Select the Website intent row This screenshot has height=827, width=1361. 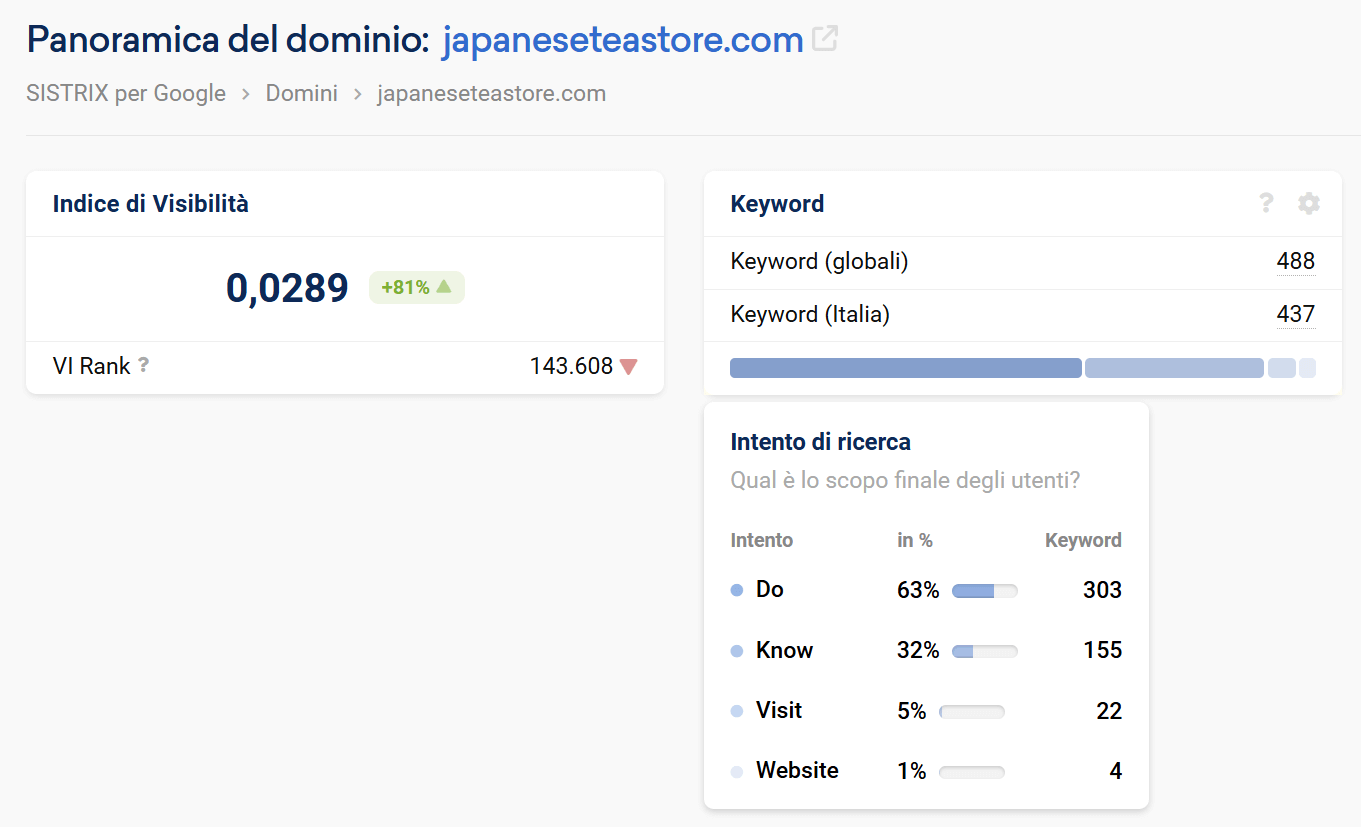click(x=925, y=771)
